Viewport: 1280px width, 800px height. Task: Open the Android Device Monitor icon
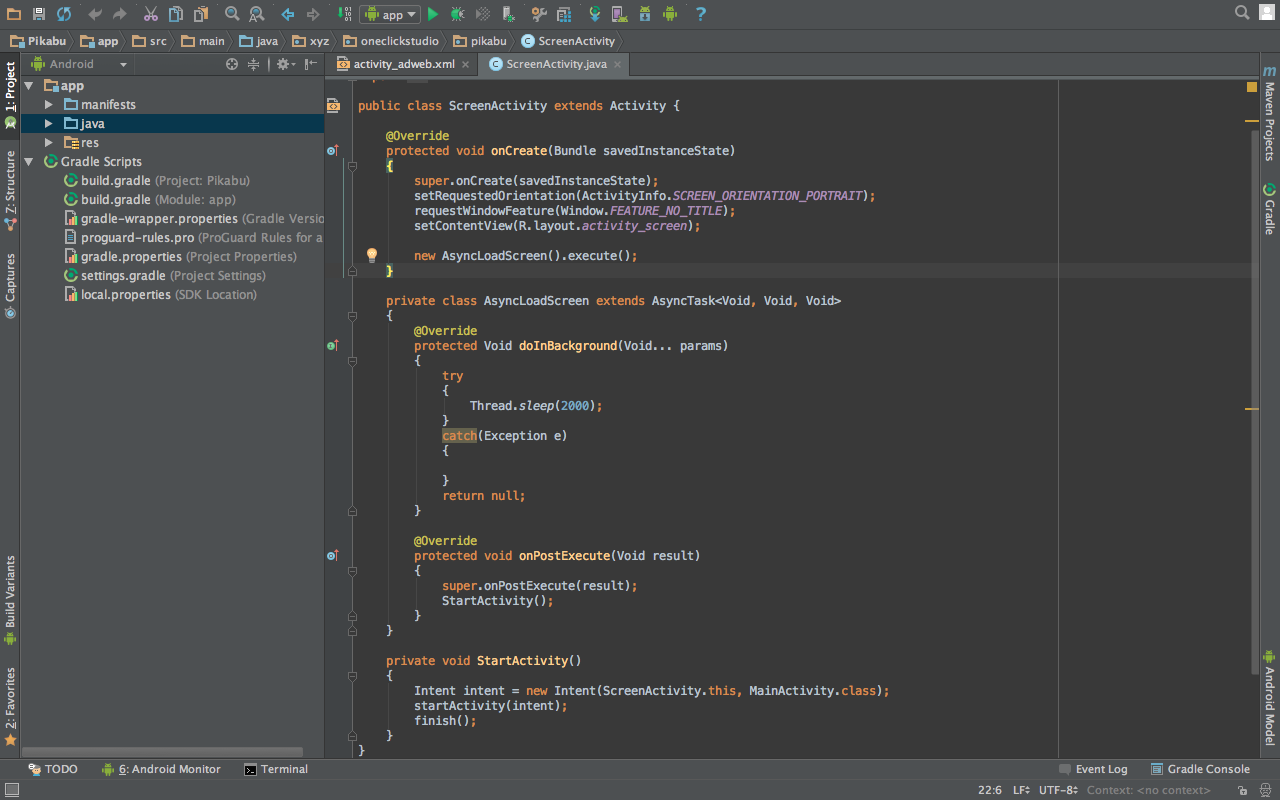670,14
